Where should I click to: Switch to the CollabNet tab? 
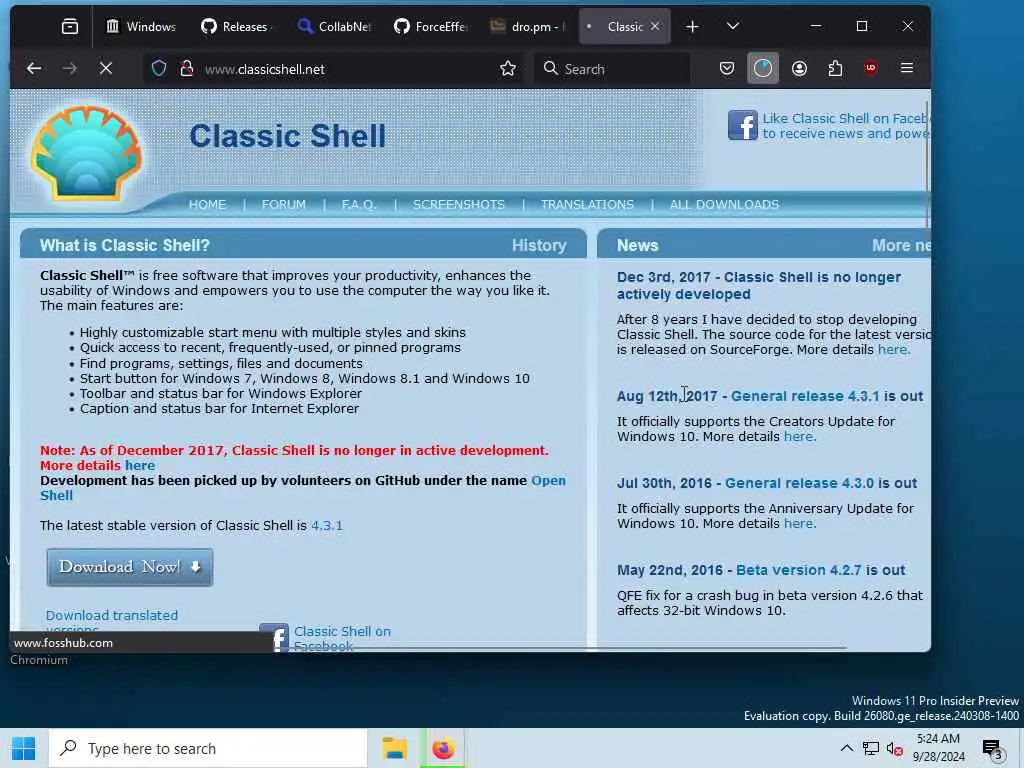pyautogui.click(x=334, y=27)
